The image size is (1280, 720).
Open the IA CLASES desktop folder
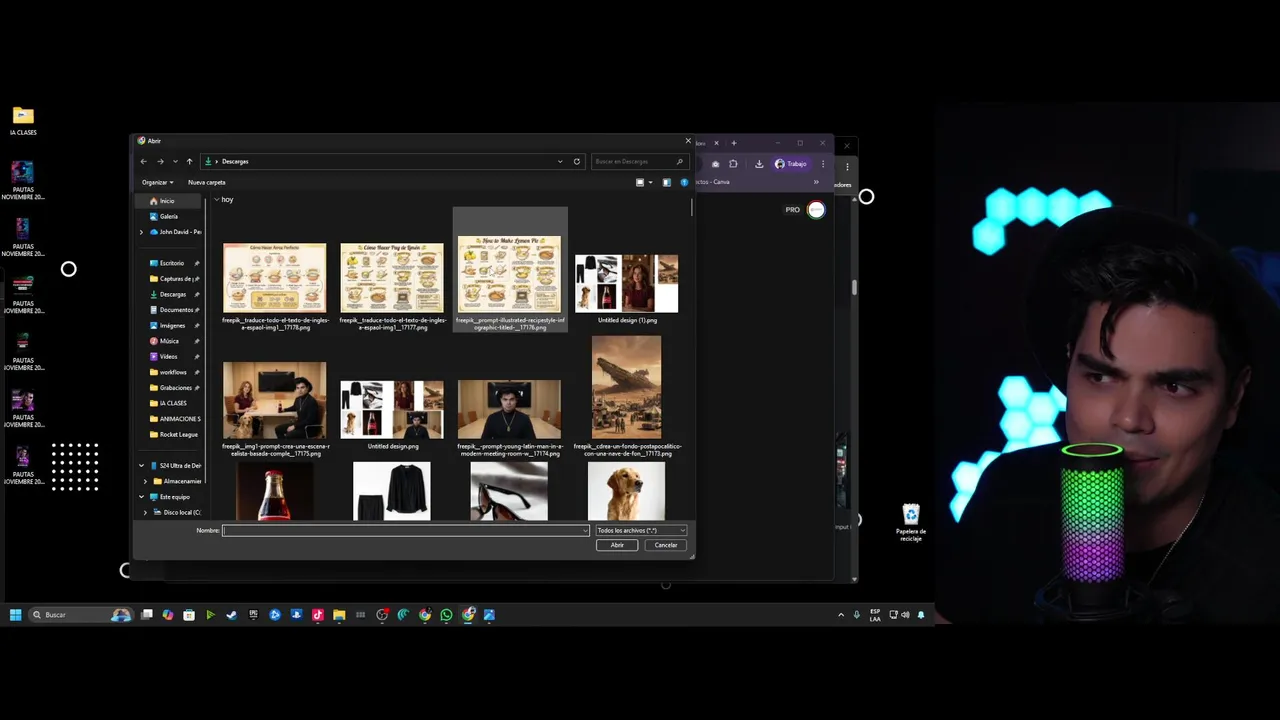point(23,121)
